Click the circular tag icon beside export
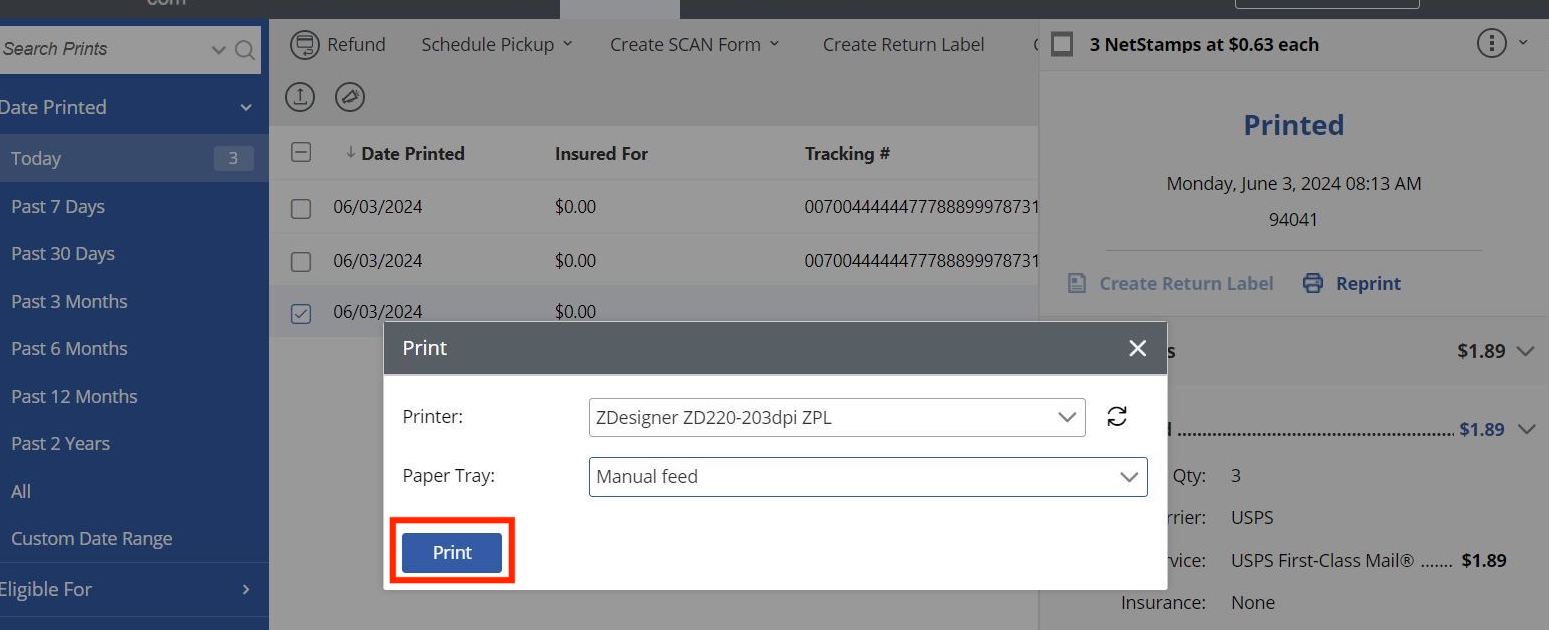Viewport: 1549px width, 630px height. [349, 96]
